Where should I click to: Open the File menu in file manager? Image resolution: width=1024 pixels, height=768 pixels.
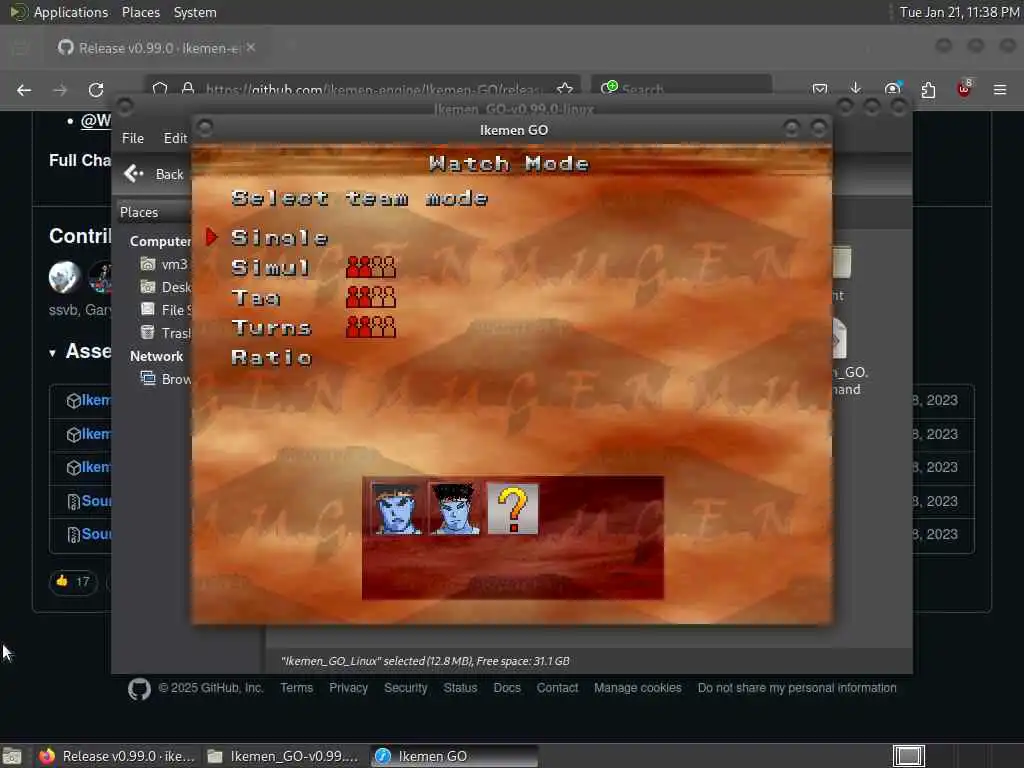pyautogui.click(x=133, y=138)
